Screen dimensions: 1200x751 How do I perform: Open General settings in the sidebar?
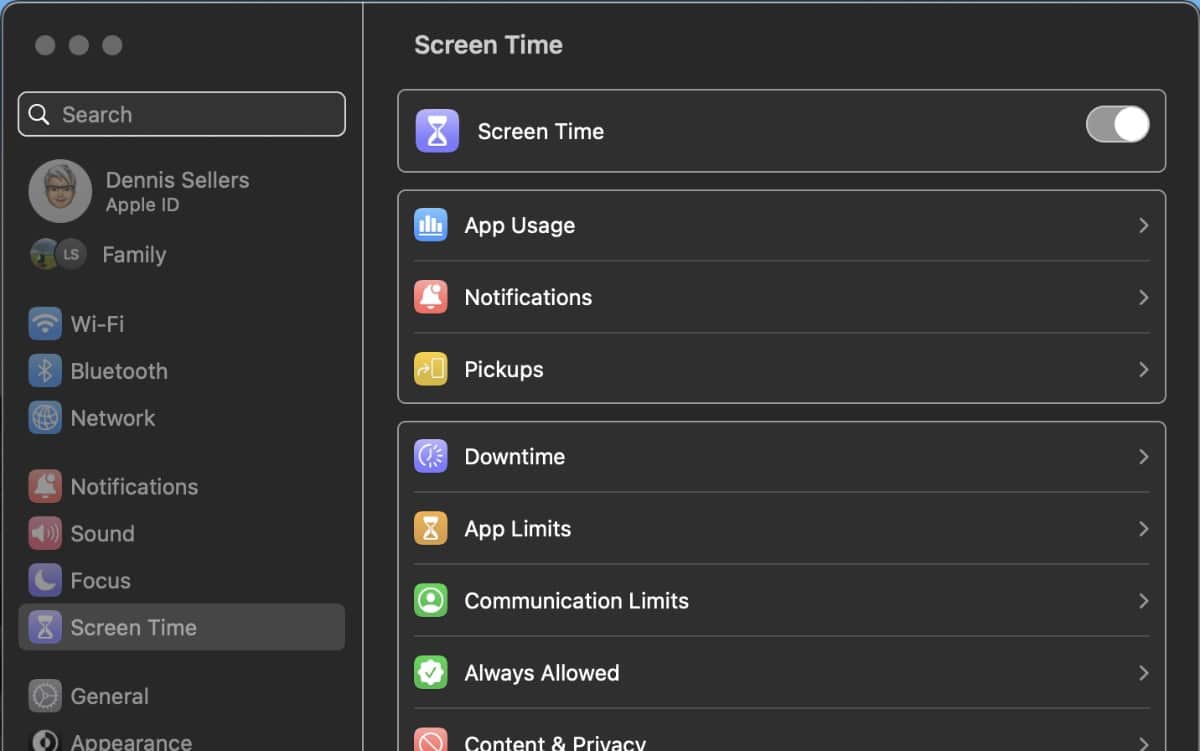(x=109, y=696)
